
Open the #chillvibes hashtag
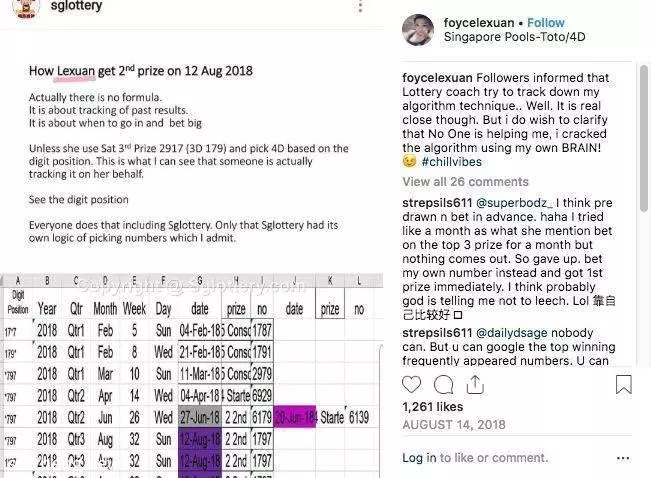451,162
